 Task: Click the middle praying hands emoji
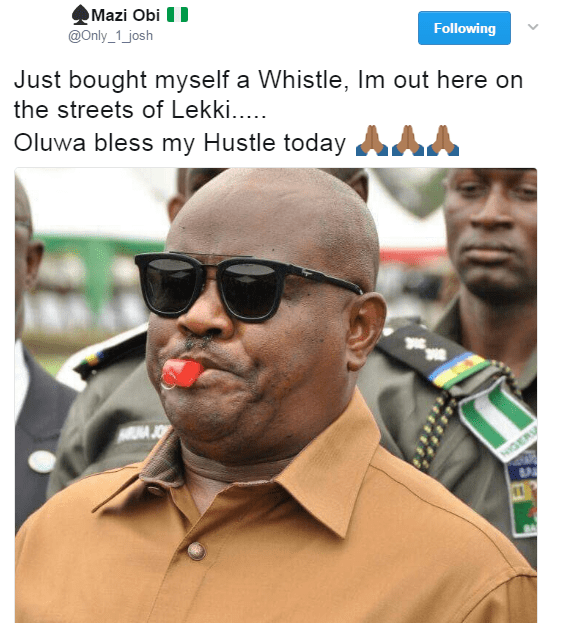point(408,141)
